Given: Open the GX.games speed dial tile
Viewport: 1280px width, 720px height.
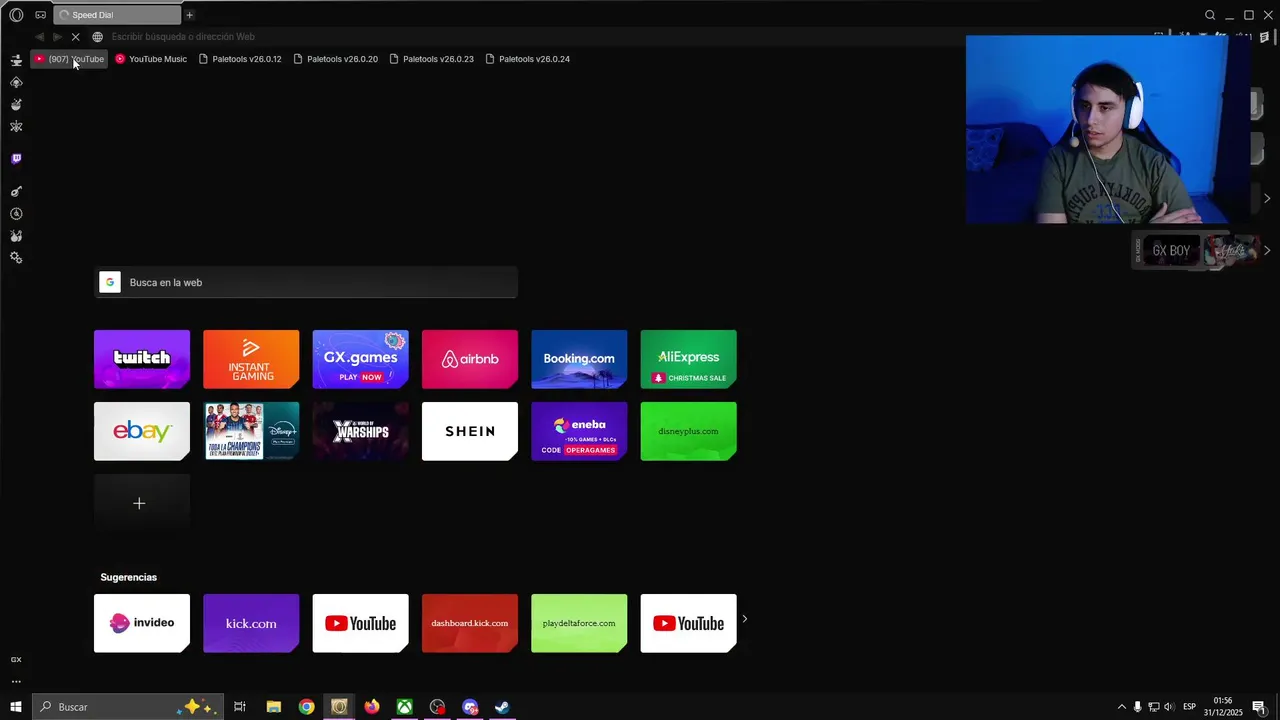Looking at the screenshot, I should tap(360, 359).
